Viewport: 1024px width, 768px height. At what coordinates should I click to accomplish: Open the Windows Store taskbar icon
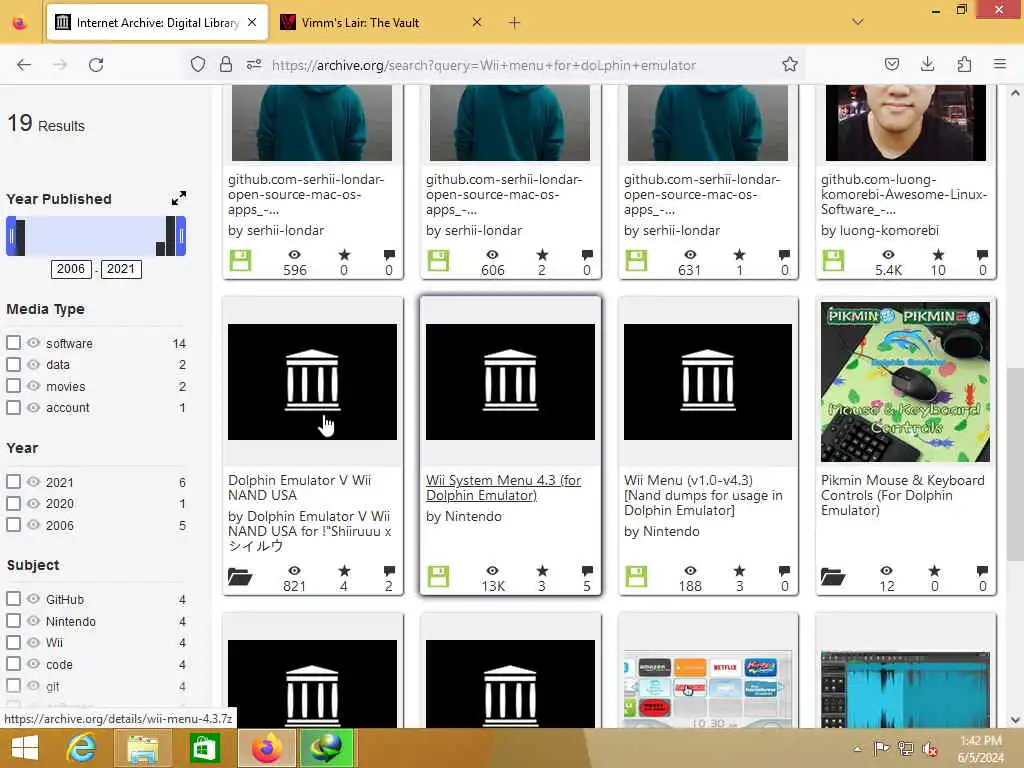tap(204, 748)
